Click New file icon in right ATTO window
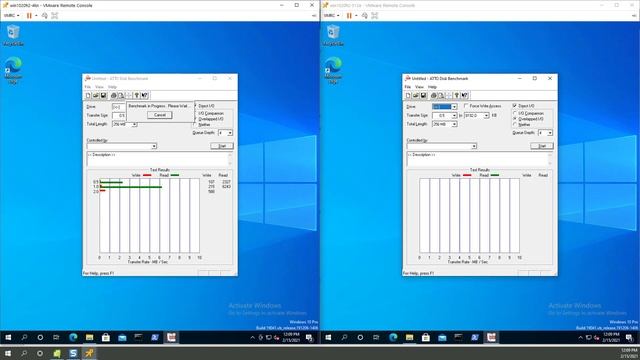 pos(408,96)
